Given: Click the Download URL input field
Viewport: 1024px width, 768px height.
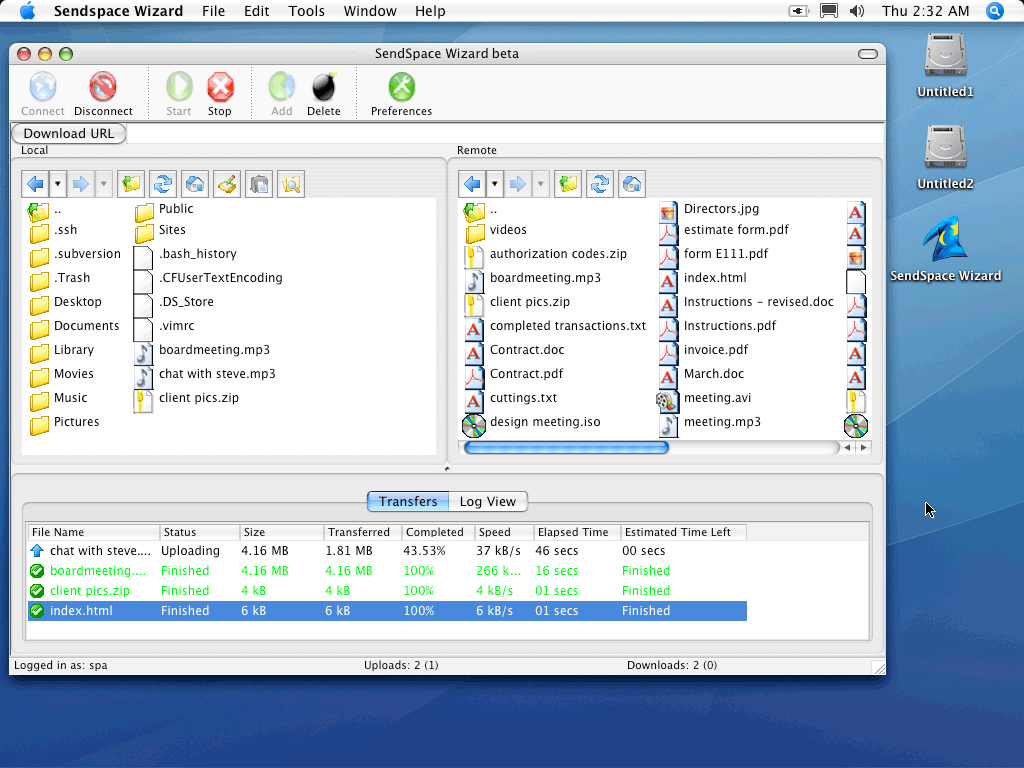Looking at the screenshot, I should click(505, 133).
